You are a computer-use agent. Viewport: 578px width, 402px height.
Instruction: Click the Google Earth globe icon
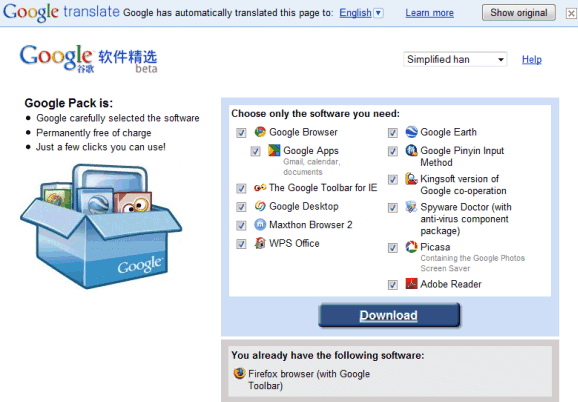click(411, 132)
